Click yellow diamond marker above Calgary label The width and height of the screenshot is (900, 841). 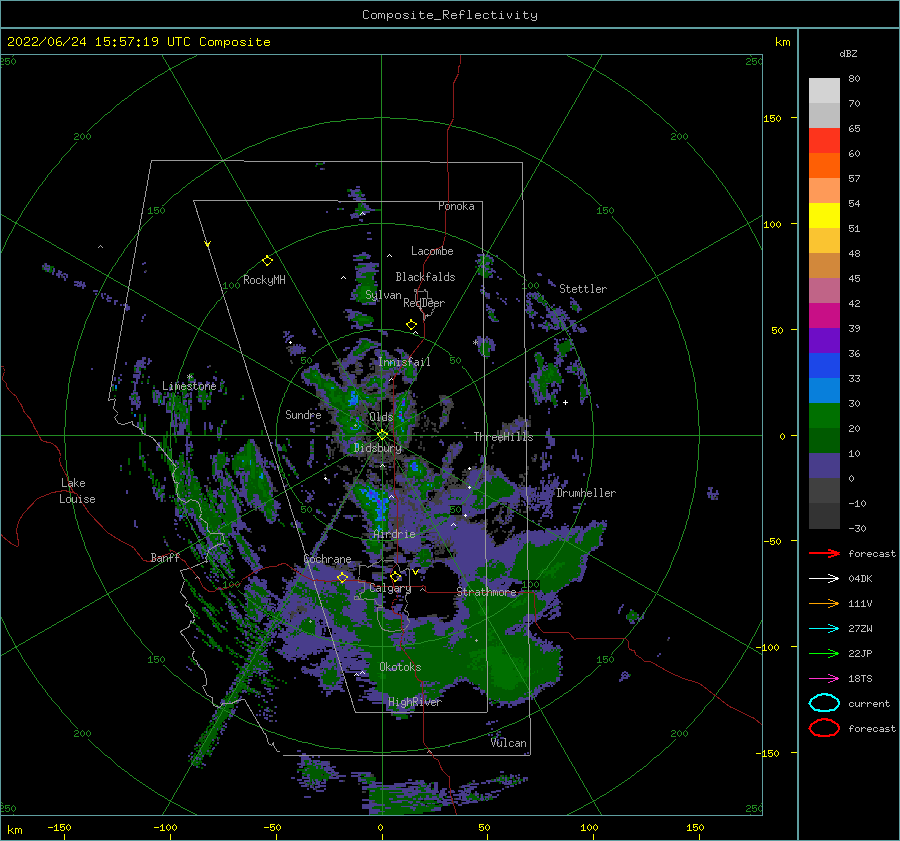[395, 576]
